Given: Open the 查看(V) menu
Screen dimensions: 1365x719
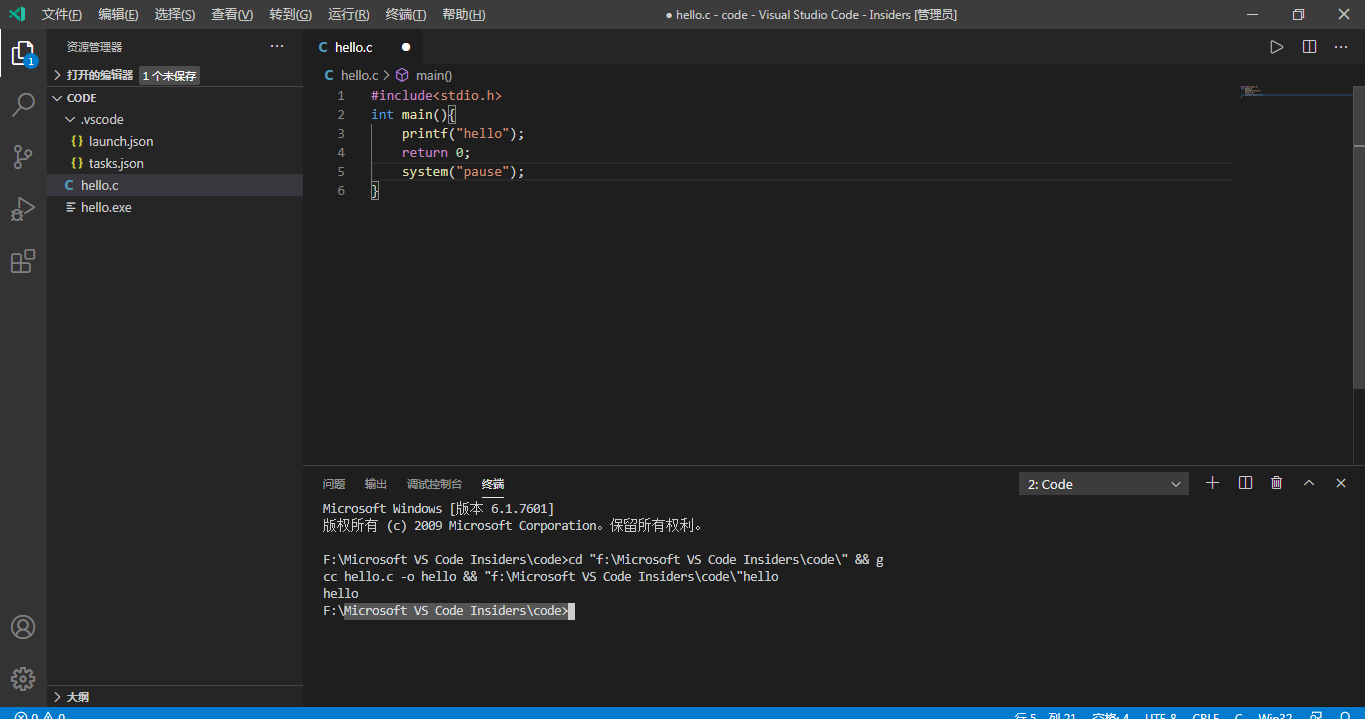Looking at the screenshot, I should point(232,15).
